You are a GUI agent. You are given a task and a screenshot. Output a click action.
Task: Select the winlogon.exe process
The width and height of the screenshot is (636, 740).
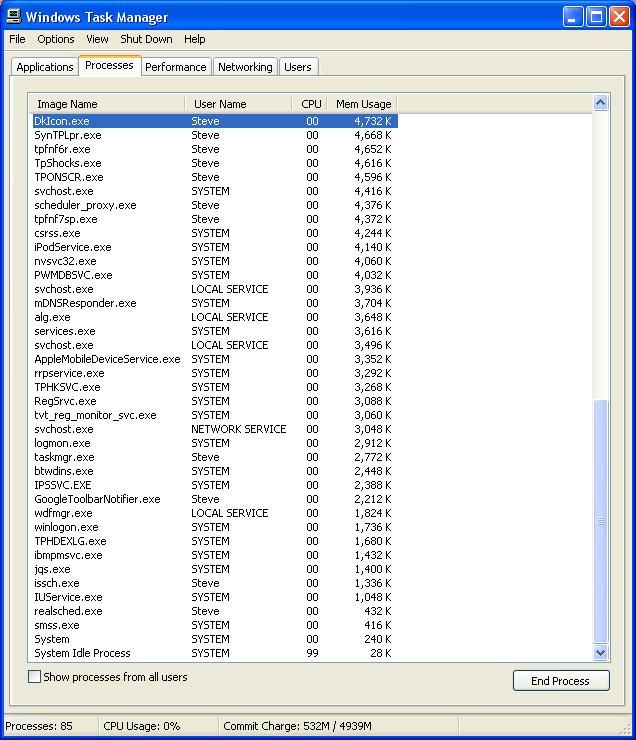click(215, 527)
